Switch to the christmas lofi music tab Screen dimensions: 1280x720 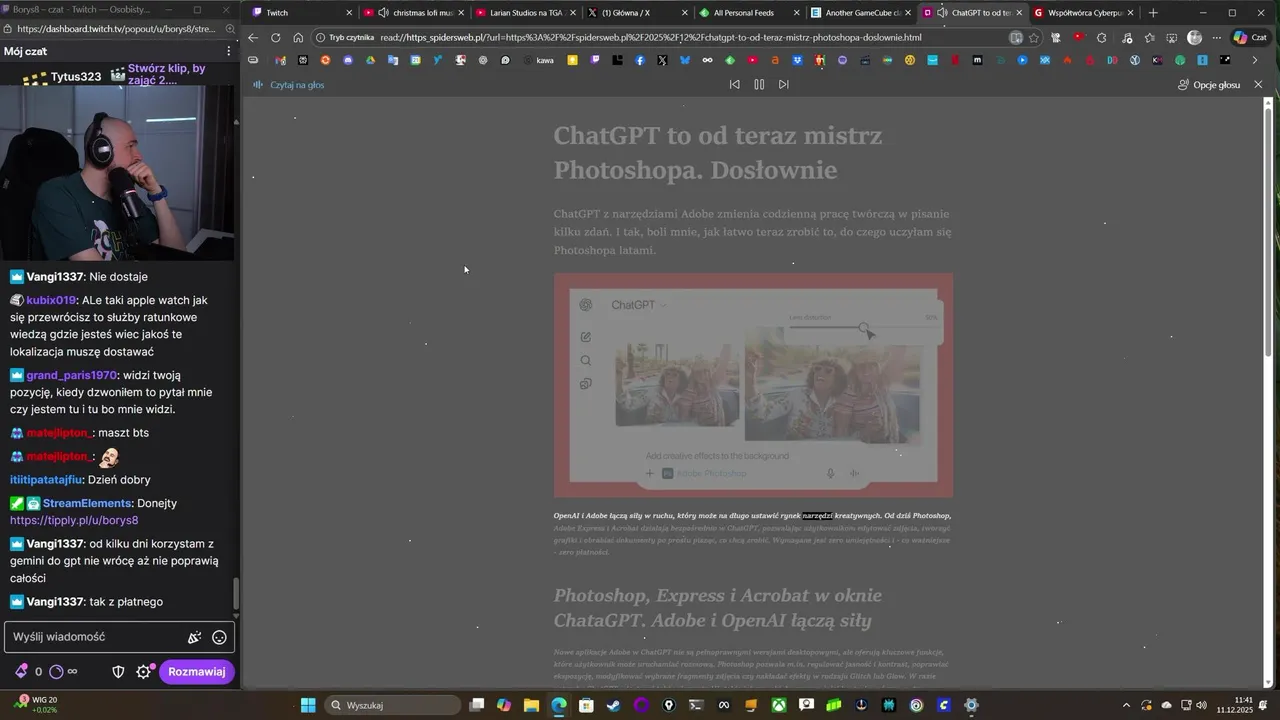414,13
